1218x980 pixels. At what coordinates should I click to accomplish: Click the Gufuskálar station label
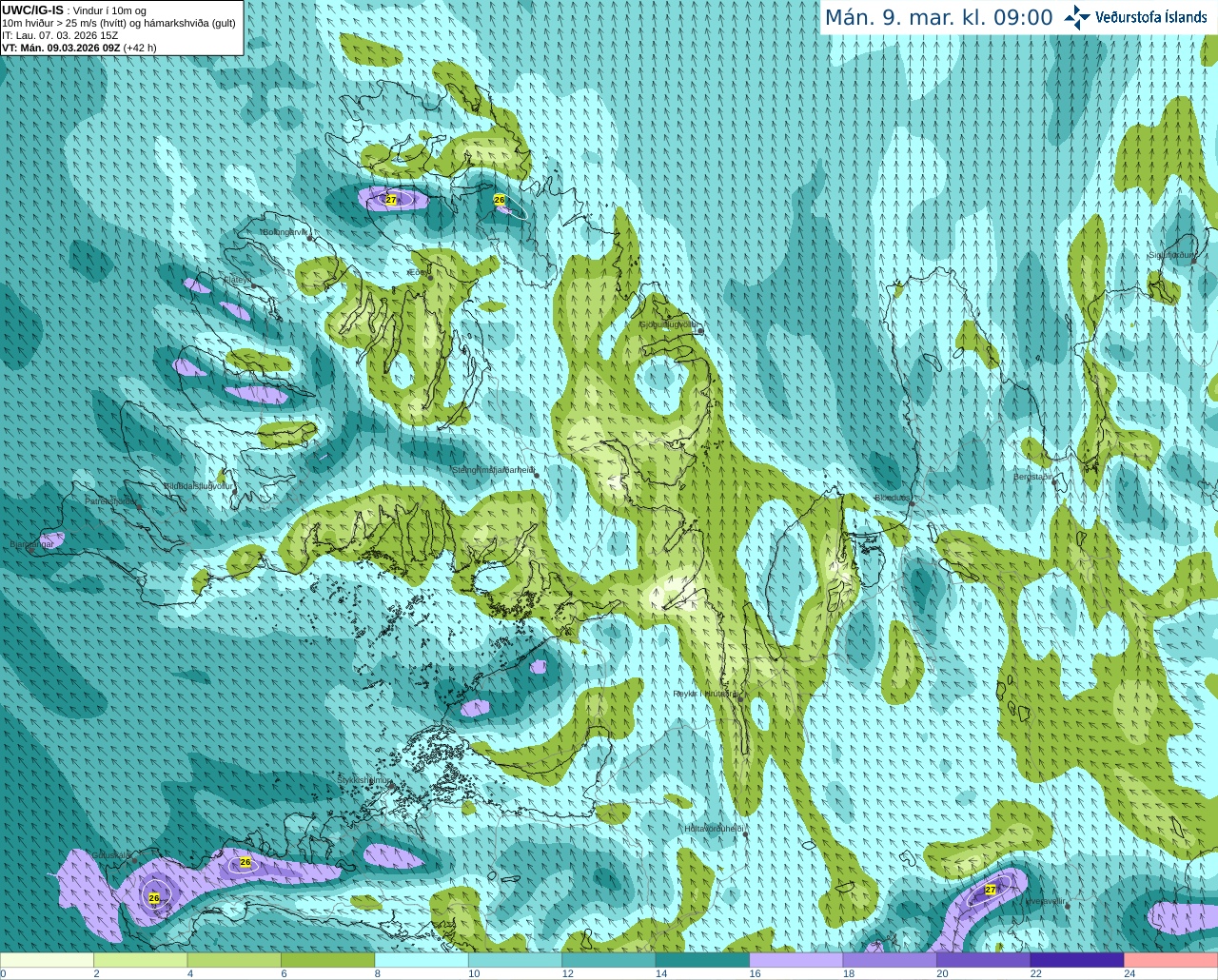(111, 855)
